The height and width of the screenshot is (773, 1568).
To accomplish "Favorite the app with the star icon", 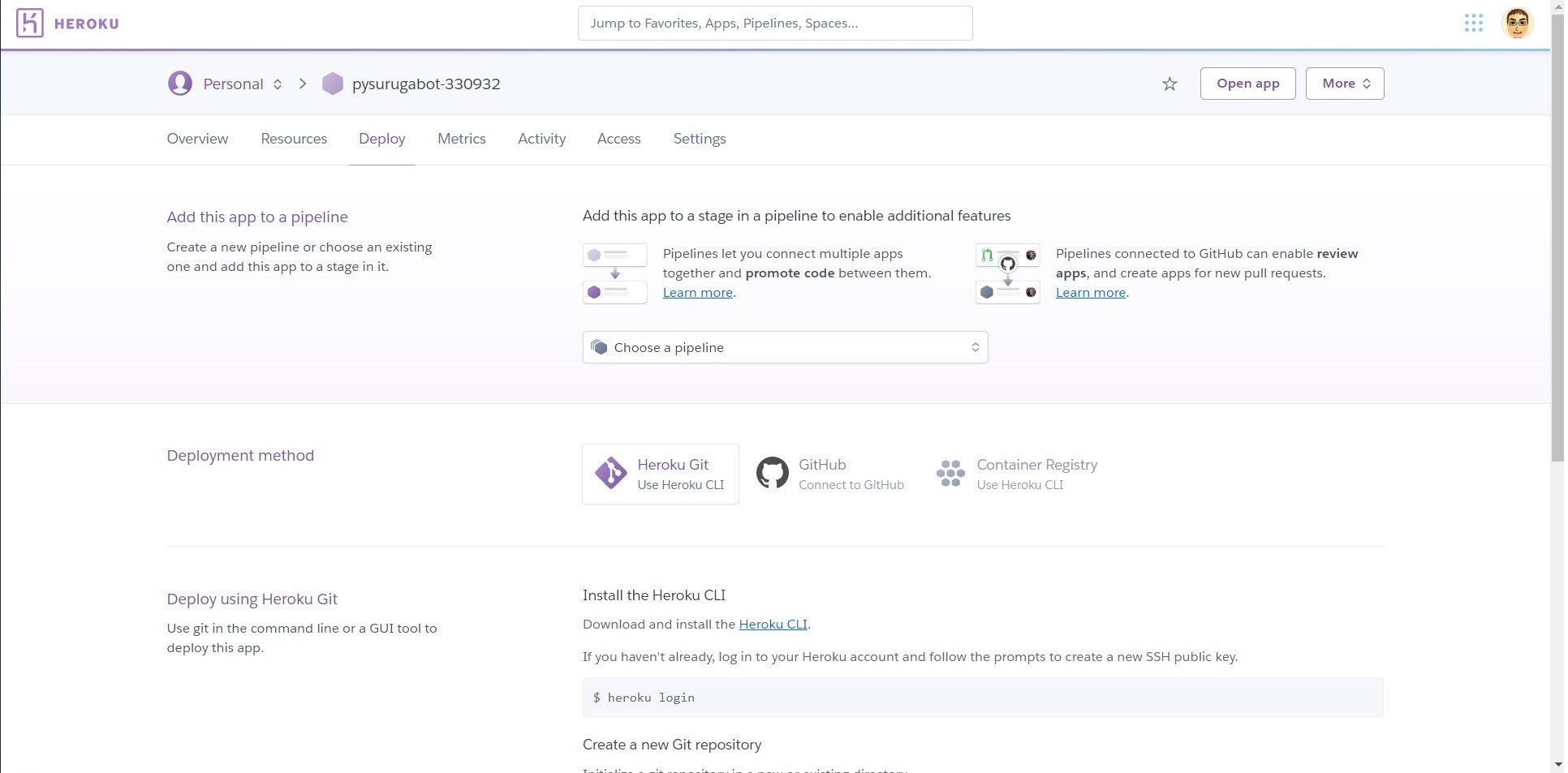I will (x=1169, y=84).
